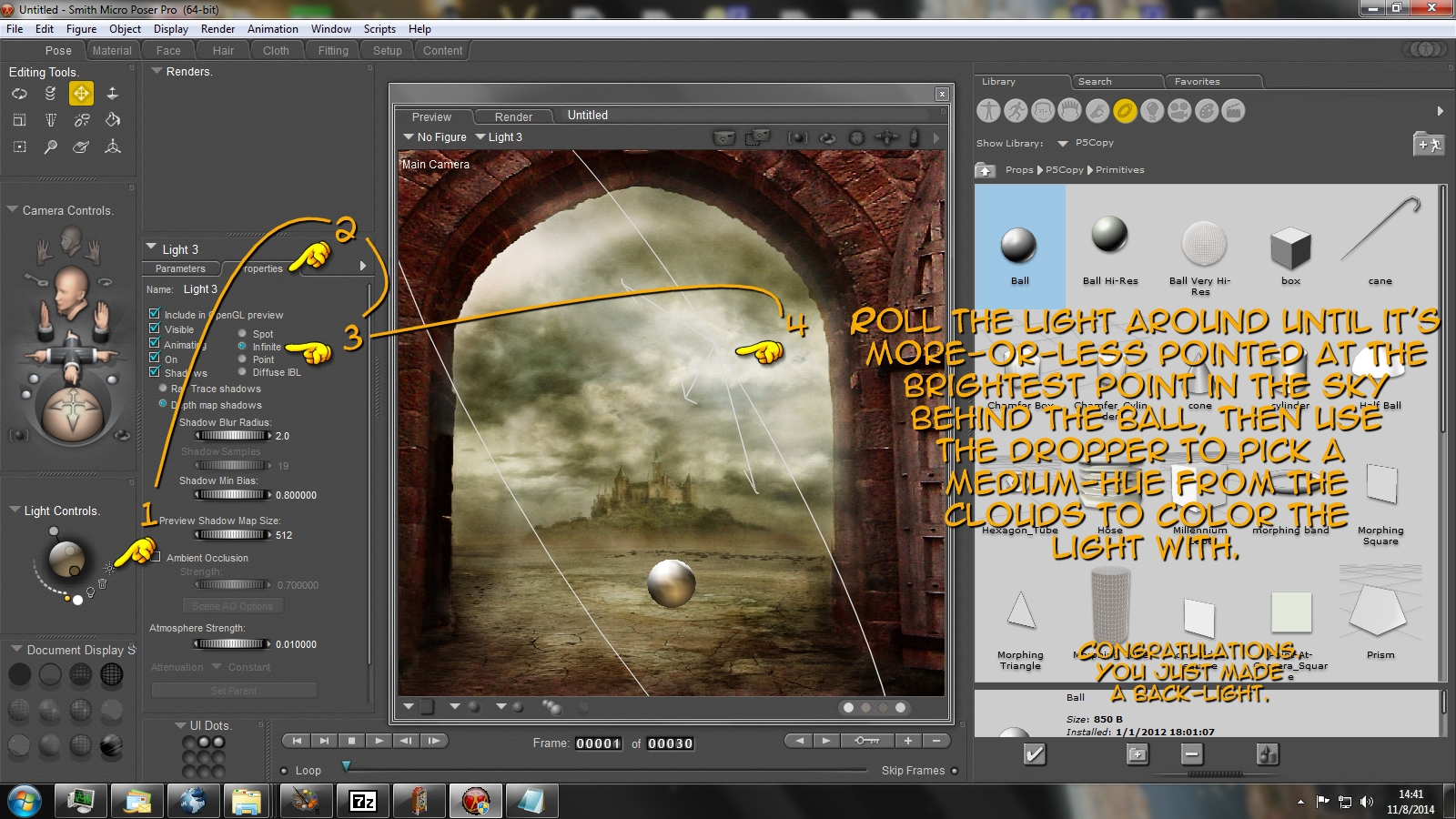Select the Spot light type
Viewport: 1456px width, 819px height.
[243, 334]
